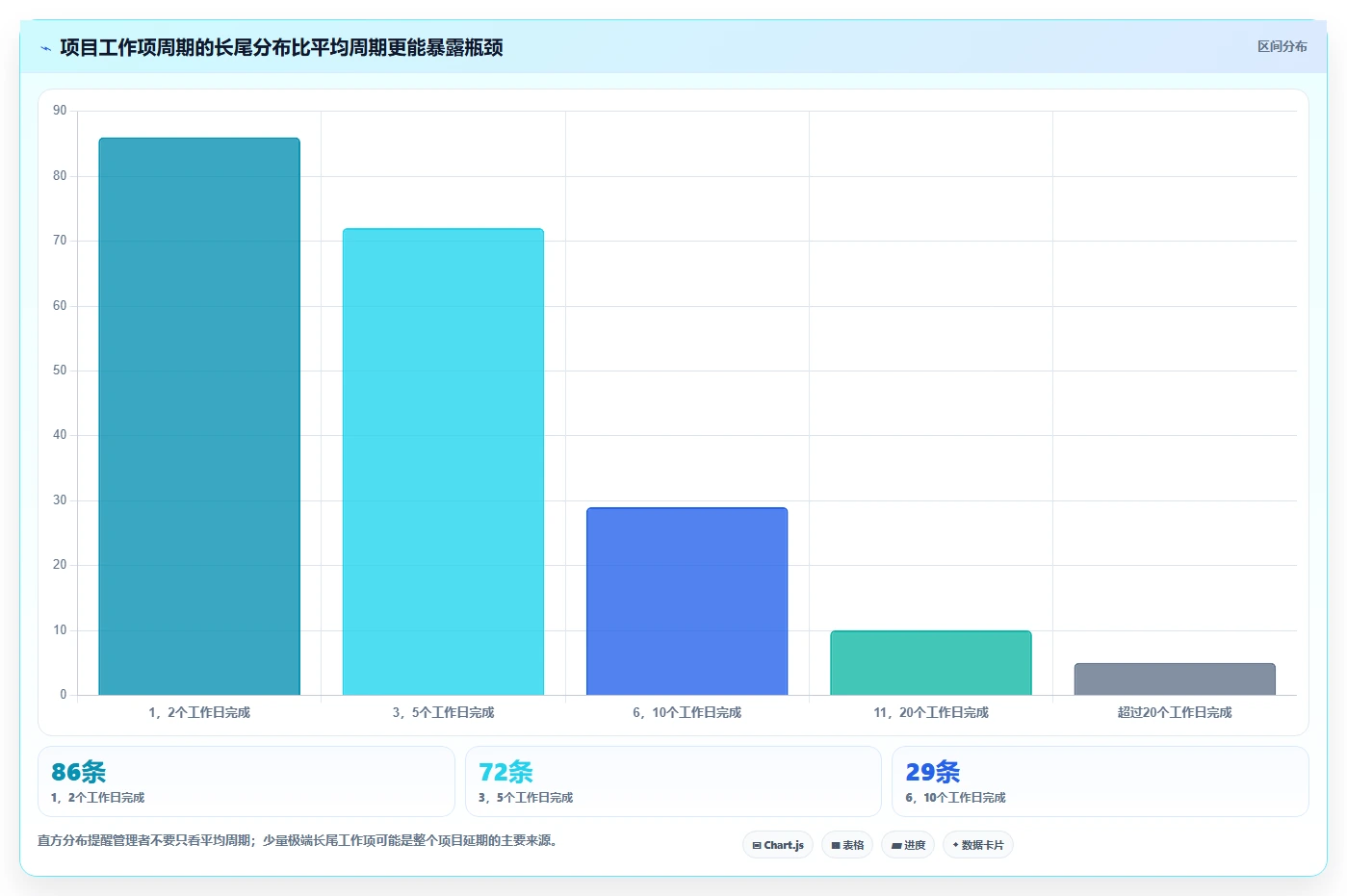
Task: Click y-axis value 90
Action: click(x=60, y=111)
